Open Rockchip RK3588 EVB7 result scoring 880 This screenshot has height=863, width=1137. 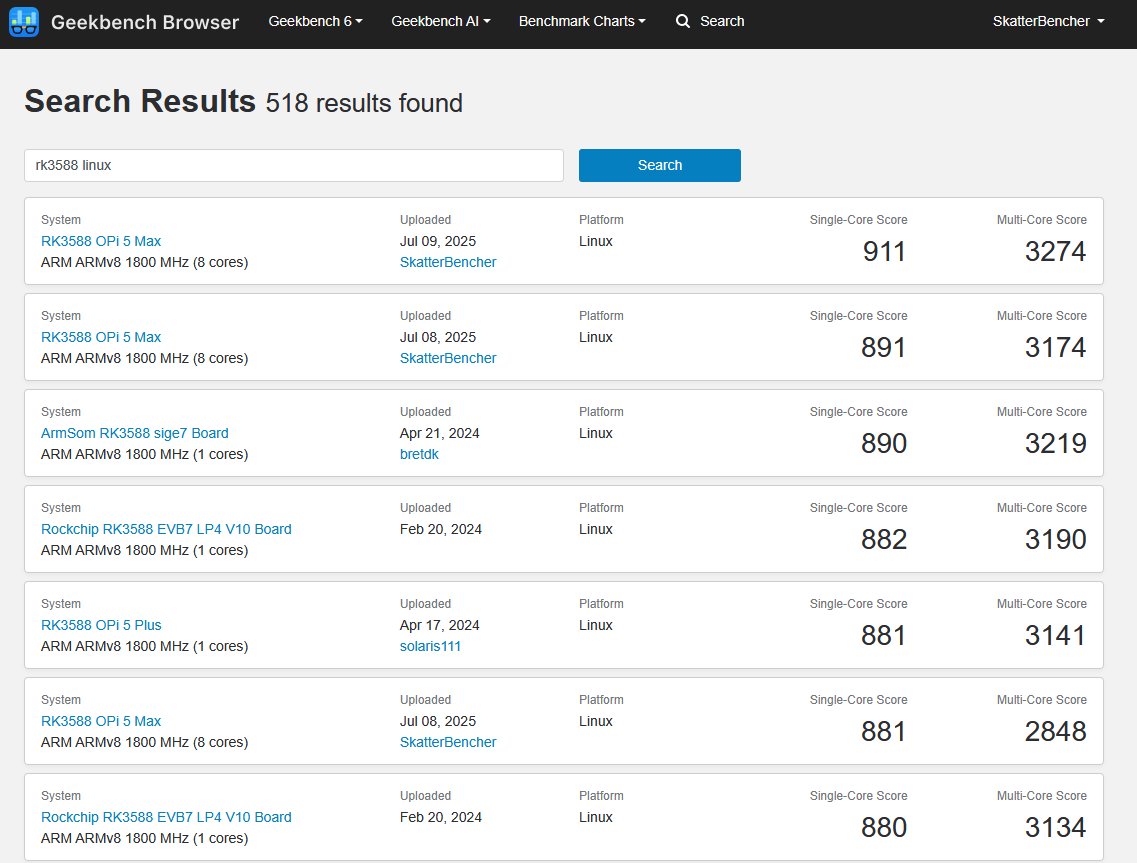point(166,817)
